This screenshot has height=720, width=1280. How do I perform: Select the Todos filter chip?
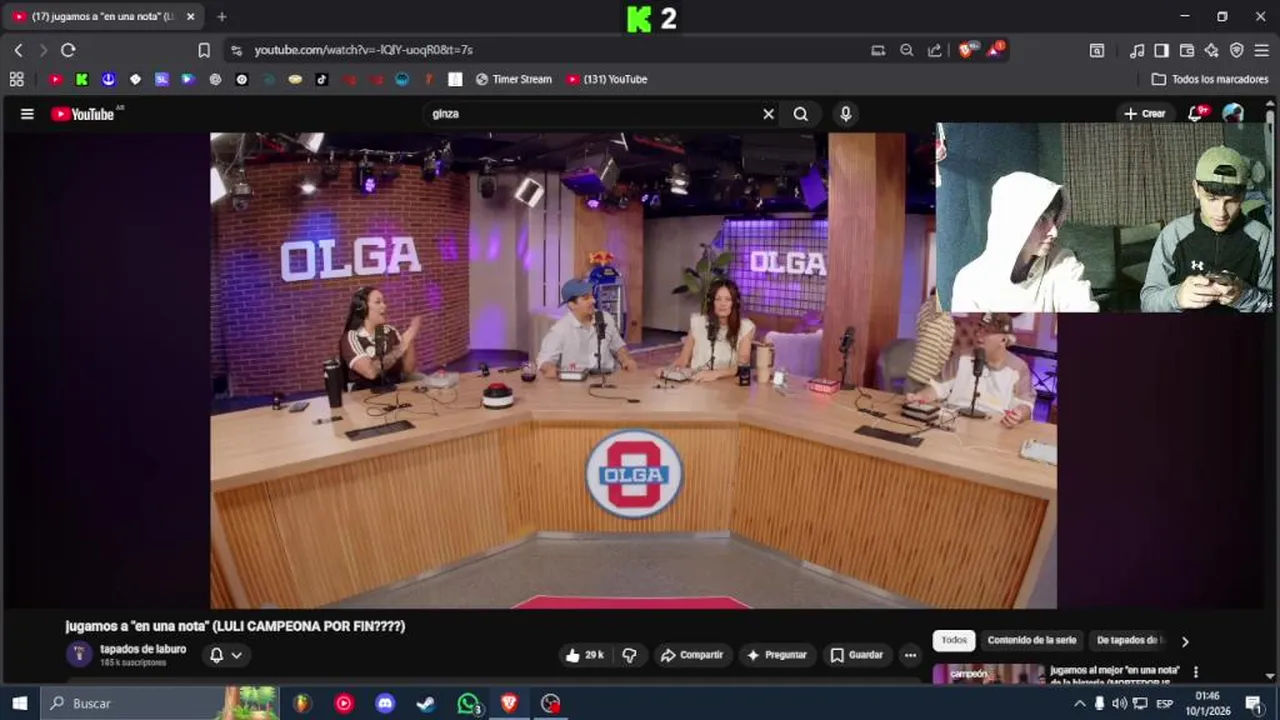pyautogui.click(x=954, y=640)
